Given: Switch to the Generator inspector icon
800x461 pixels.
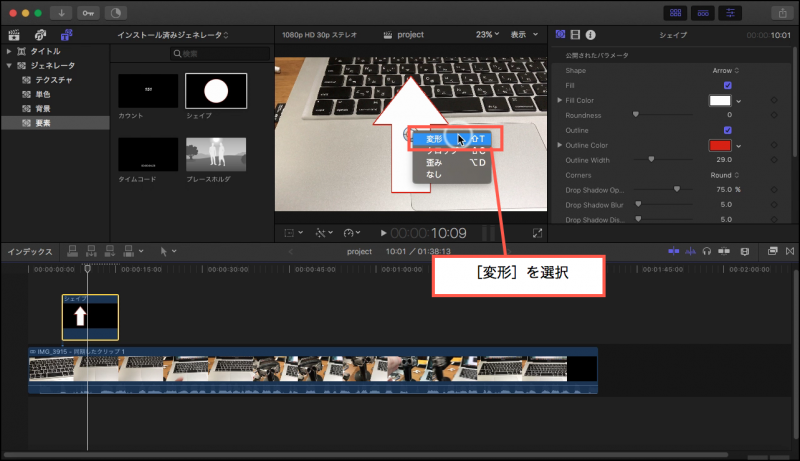Looking at the screenshot, I should 560,35.
